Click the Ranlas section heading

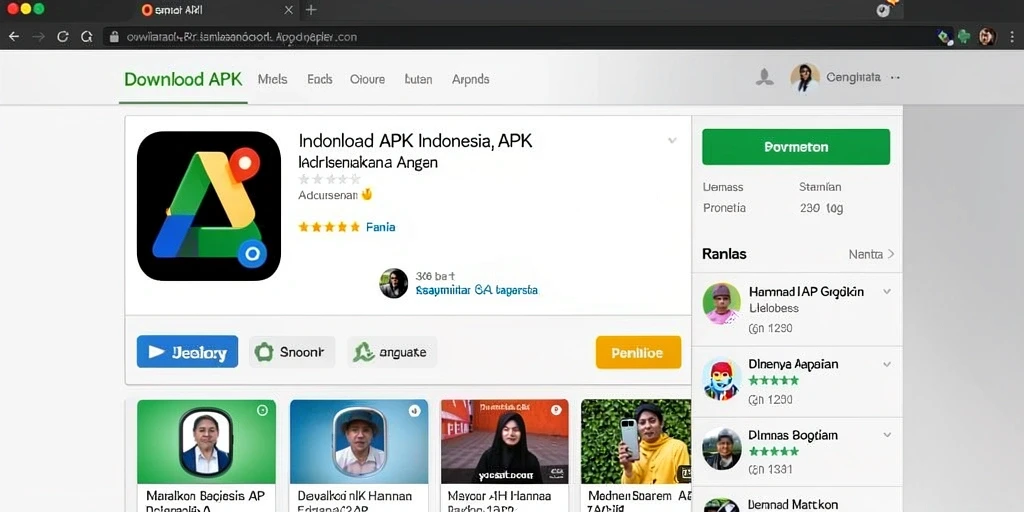(724, 254)
